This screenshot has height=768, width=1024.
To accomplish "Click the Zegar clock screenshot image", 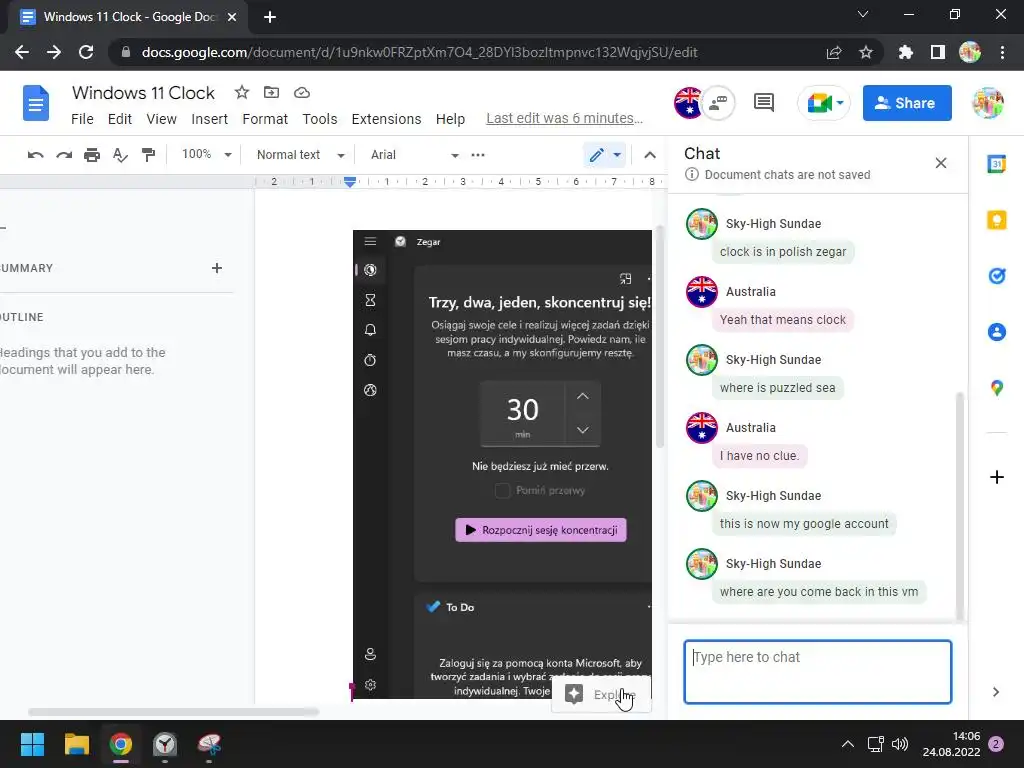I will 502,464.
